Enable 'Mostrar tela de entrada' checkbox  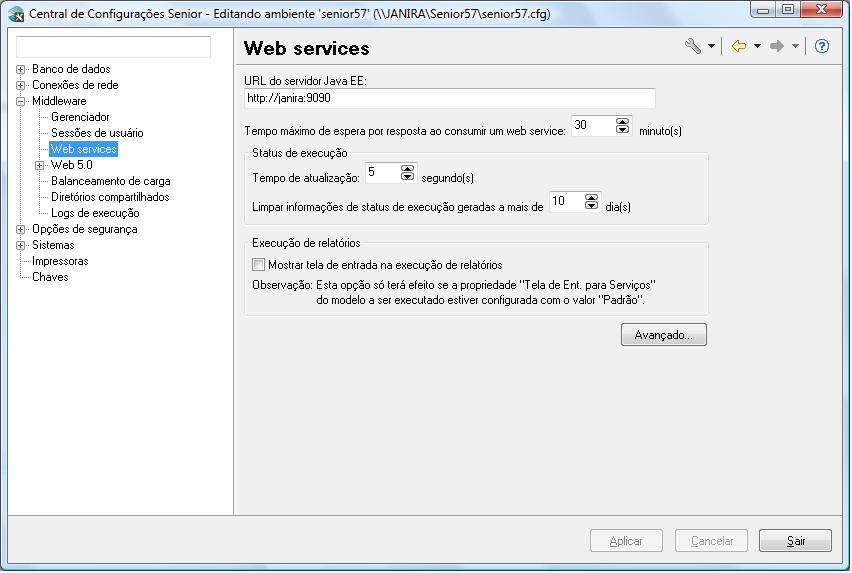coord(259,265)
